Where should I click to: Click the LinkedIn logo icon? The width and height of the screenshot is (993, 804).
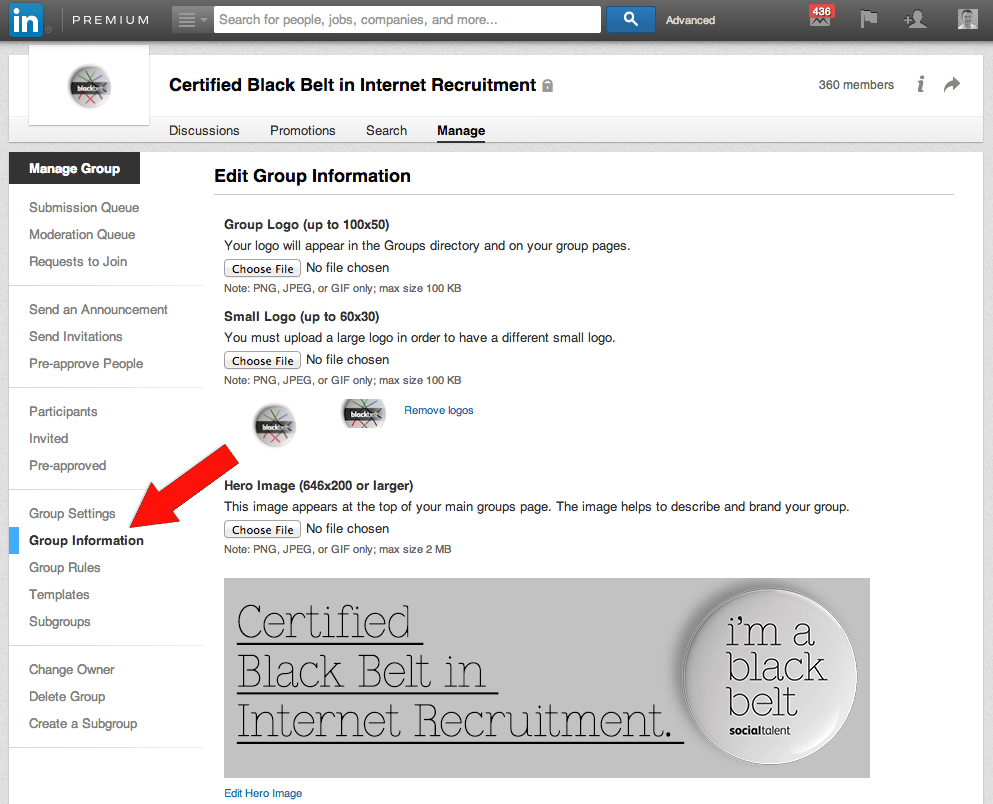pyautogui.click(x=26, y=20)
